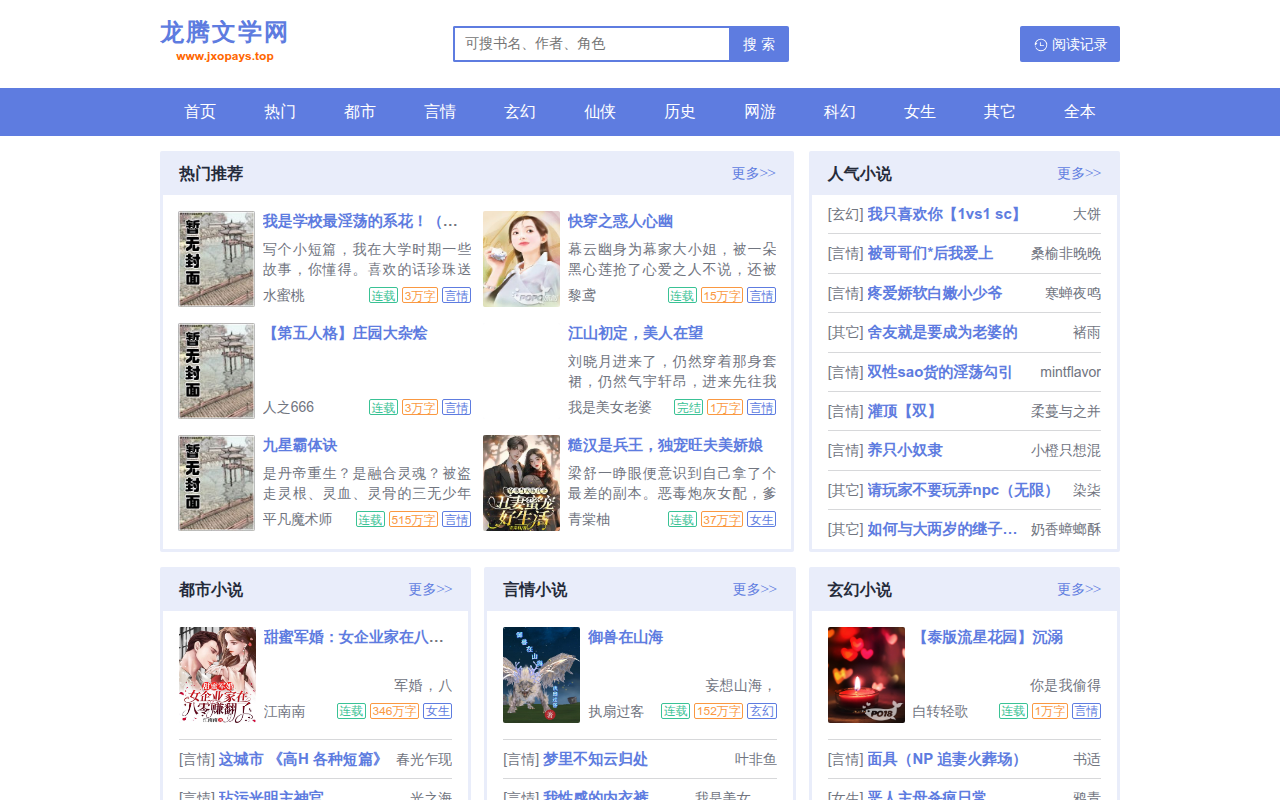Open the 科幻 category

[x=840, y=112]
